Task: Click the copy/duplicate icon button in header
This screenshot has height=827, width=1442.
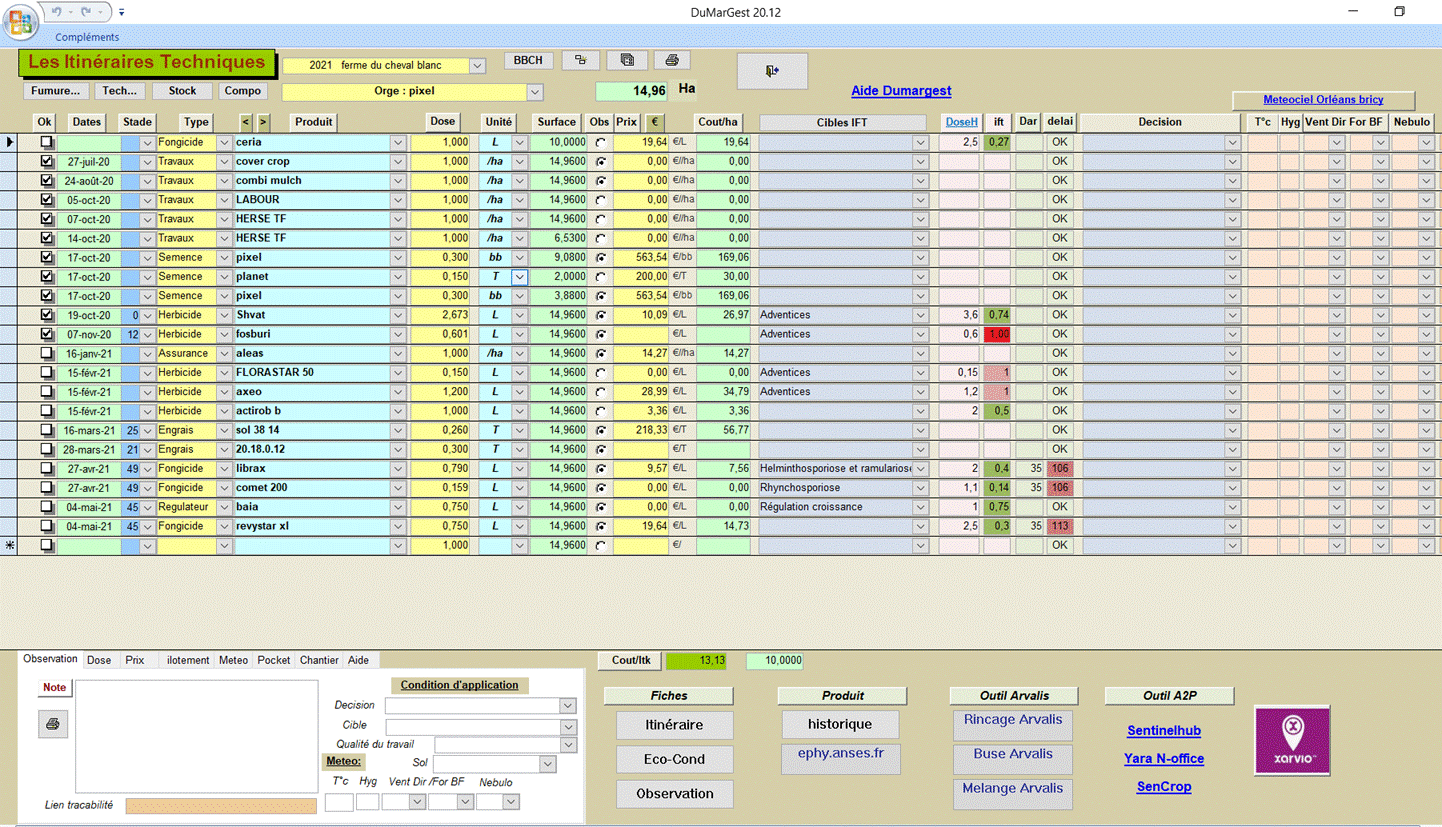Action: coord(627,60)
